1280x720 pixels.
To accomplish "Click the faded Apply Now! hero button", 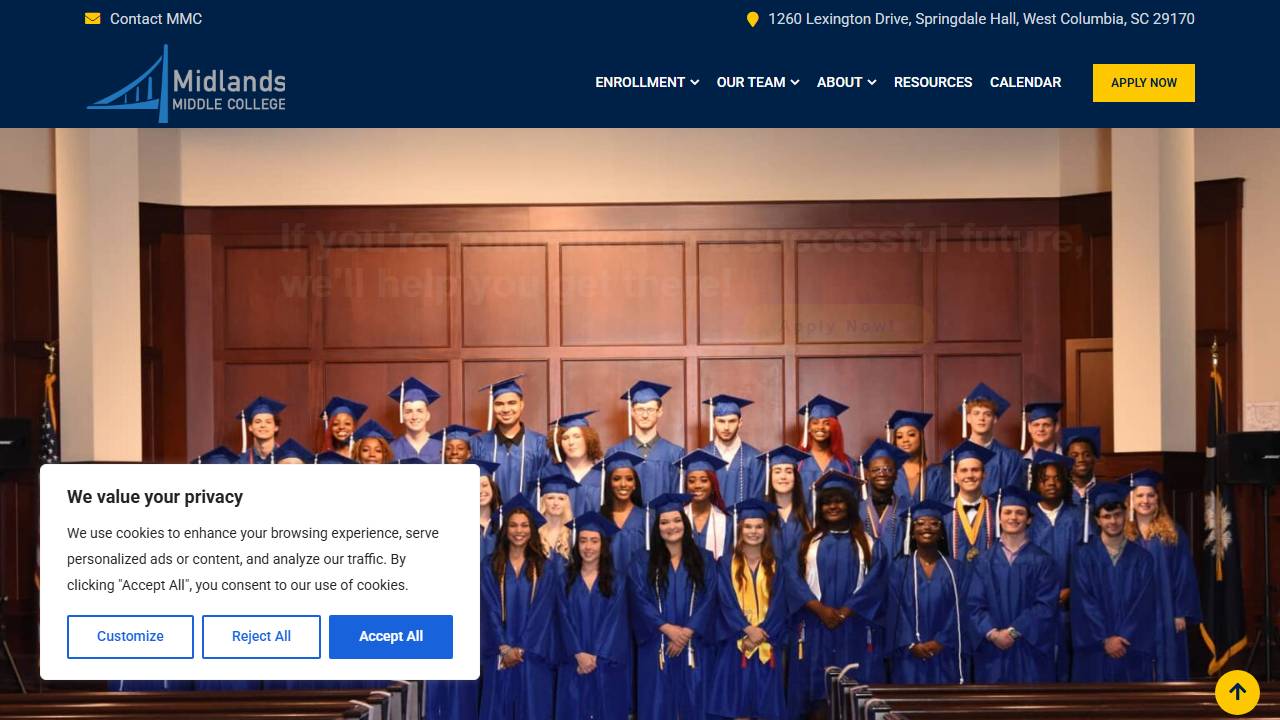I will [838, 326].
